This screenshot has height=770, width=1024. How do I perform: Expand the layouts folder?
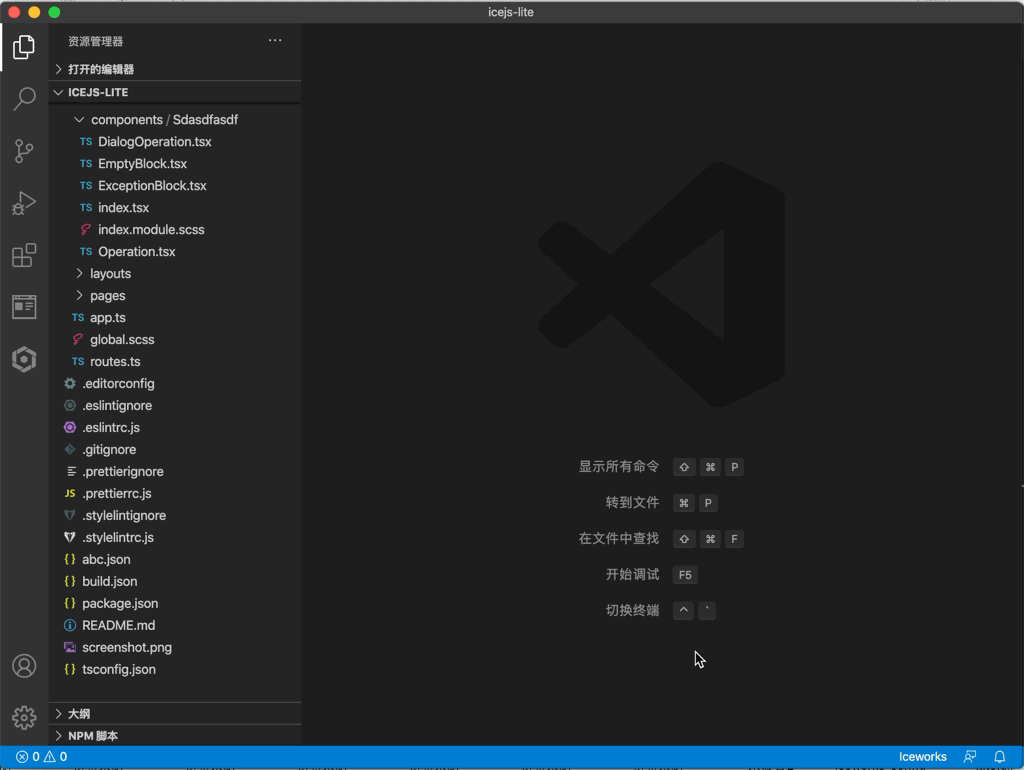pyautogui.click(x=110, y=273)
